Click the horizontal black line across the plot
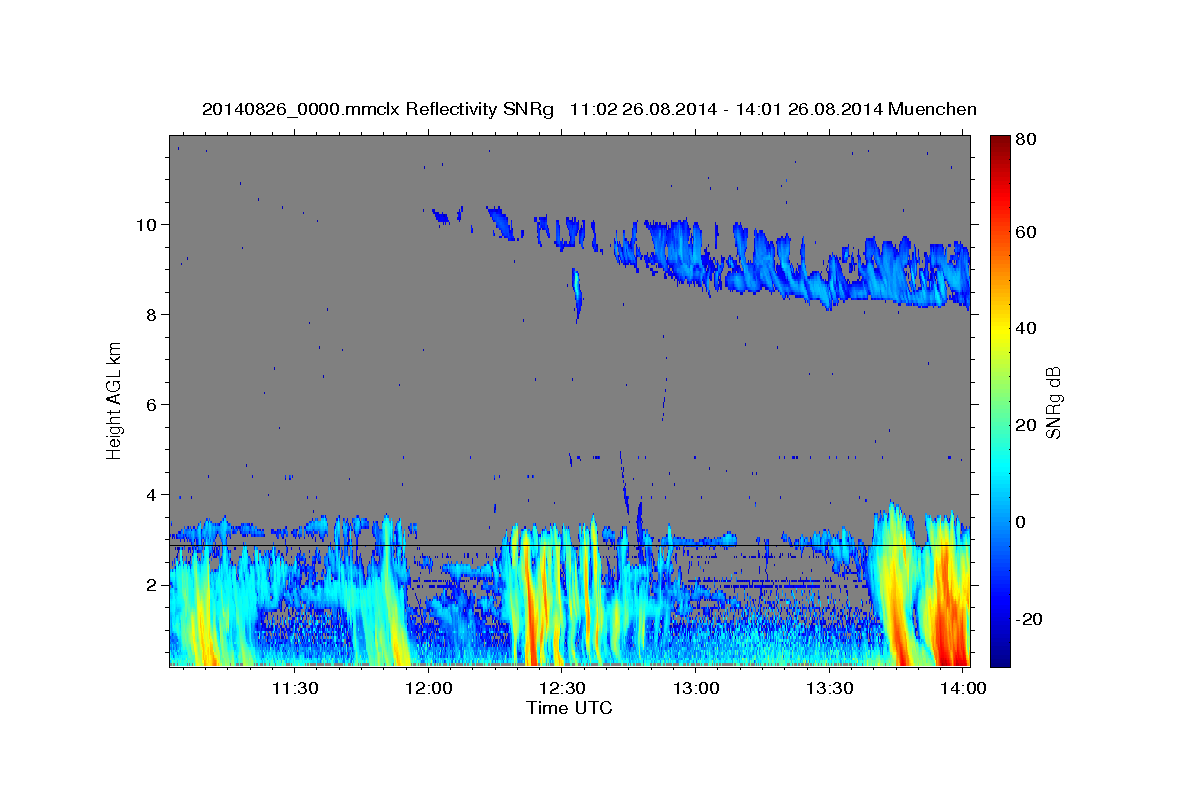1200x800 pixels. (570, 546)
